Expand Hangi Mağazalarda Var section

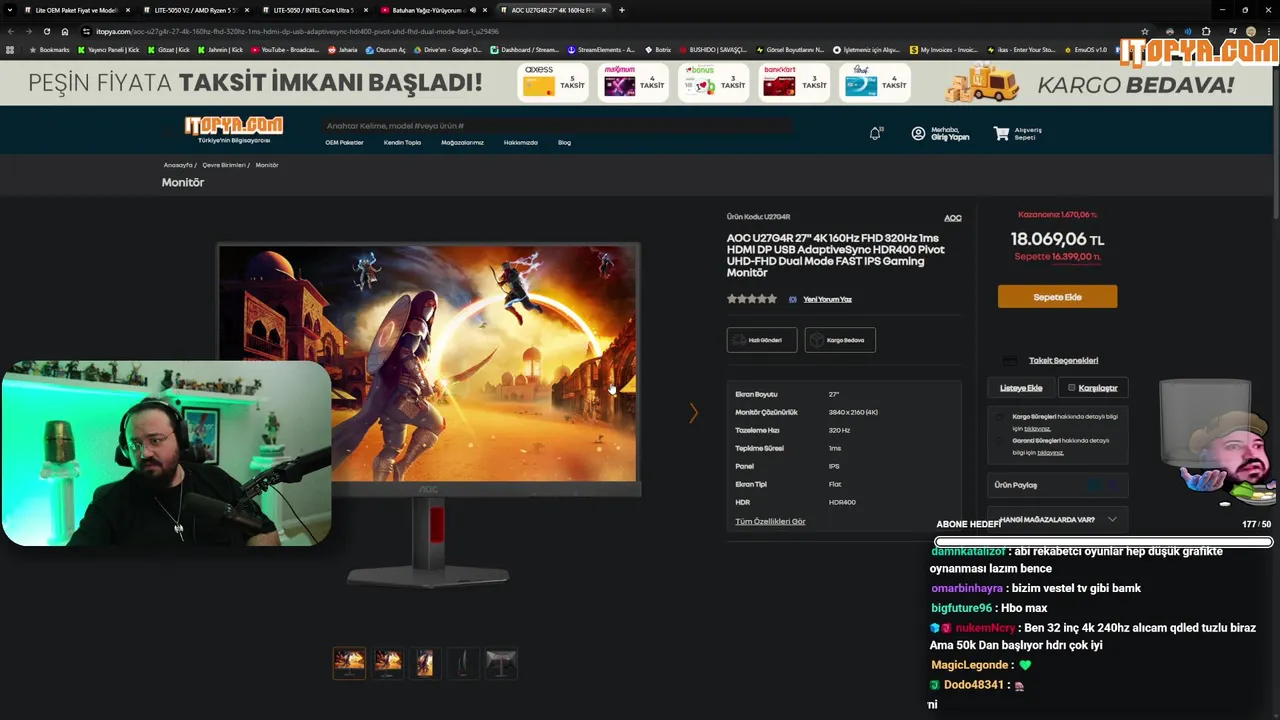click(1058, 519)
